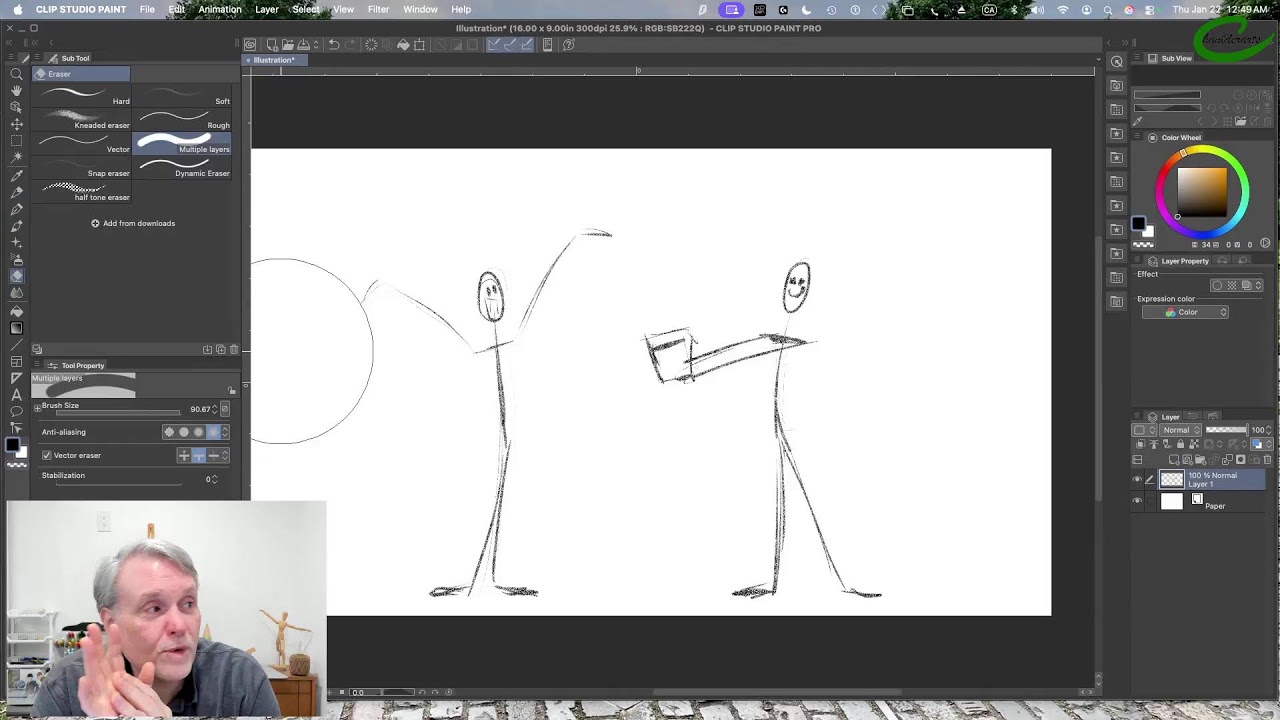Screen dimensions: 1280x720
Task: Select the Balloon tool
Action: pyautogui.click(x=16, y=411)
